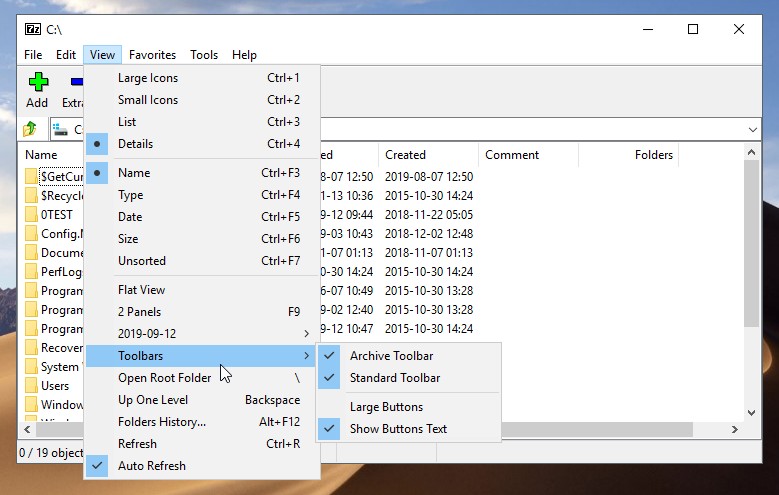Click the green Add toolbar icon
The width and height of the screenshot is (779, 495).
click(x=38, y=82)
